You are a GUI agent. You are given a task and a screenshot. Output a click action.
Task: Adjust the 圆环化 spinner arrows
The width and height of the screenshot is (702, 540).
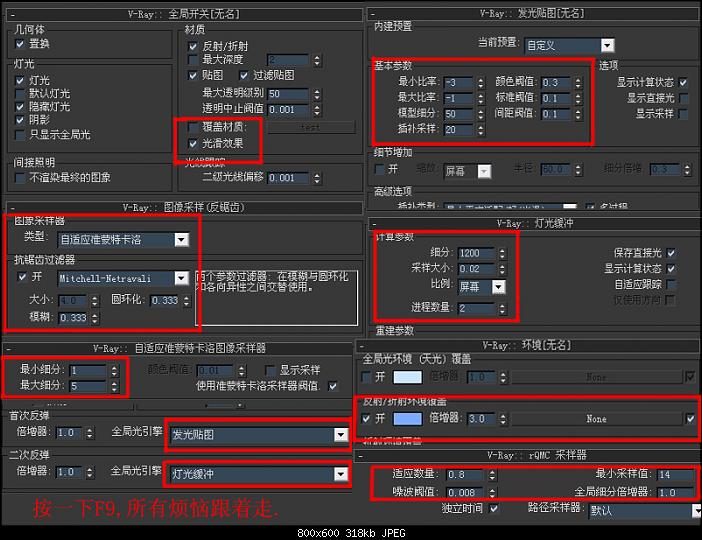[187, 300]
